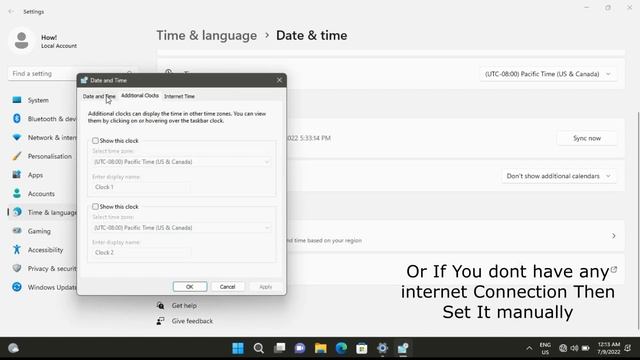The height and width of the screenshot is (360, 640).
Task: Enable first Show this clock checkbox
Action: pyautogui.click(x=95, y=140)
